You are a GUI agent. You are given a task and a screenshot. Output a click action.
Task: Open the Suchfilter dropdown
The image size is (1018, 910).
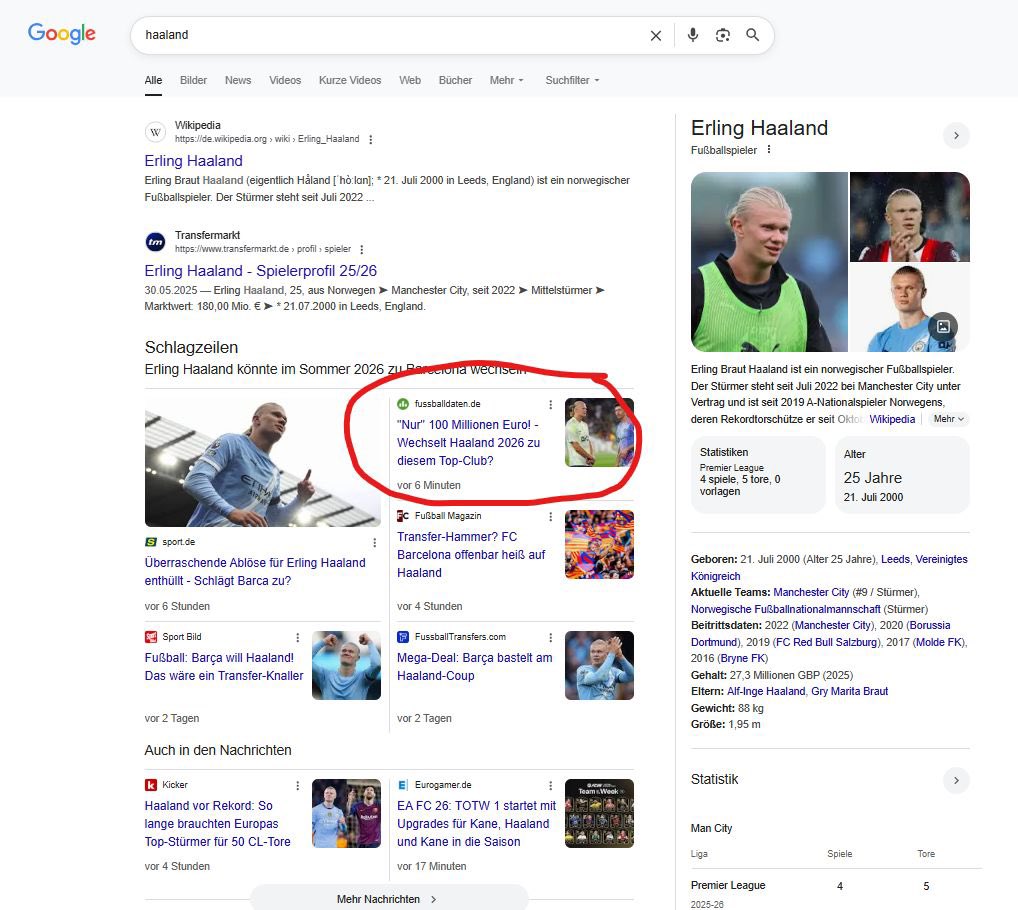572,80
